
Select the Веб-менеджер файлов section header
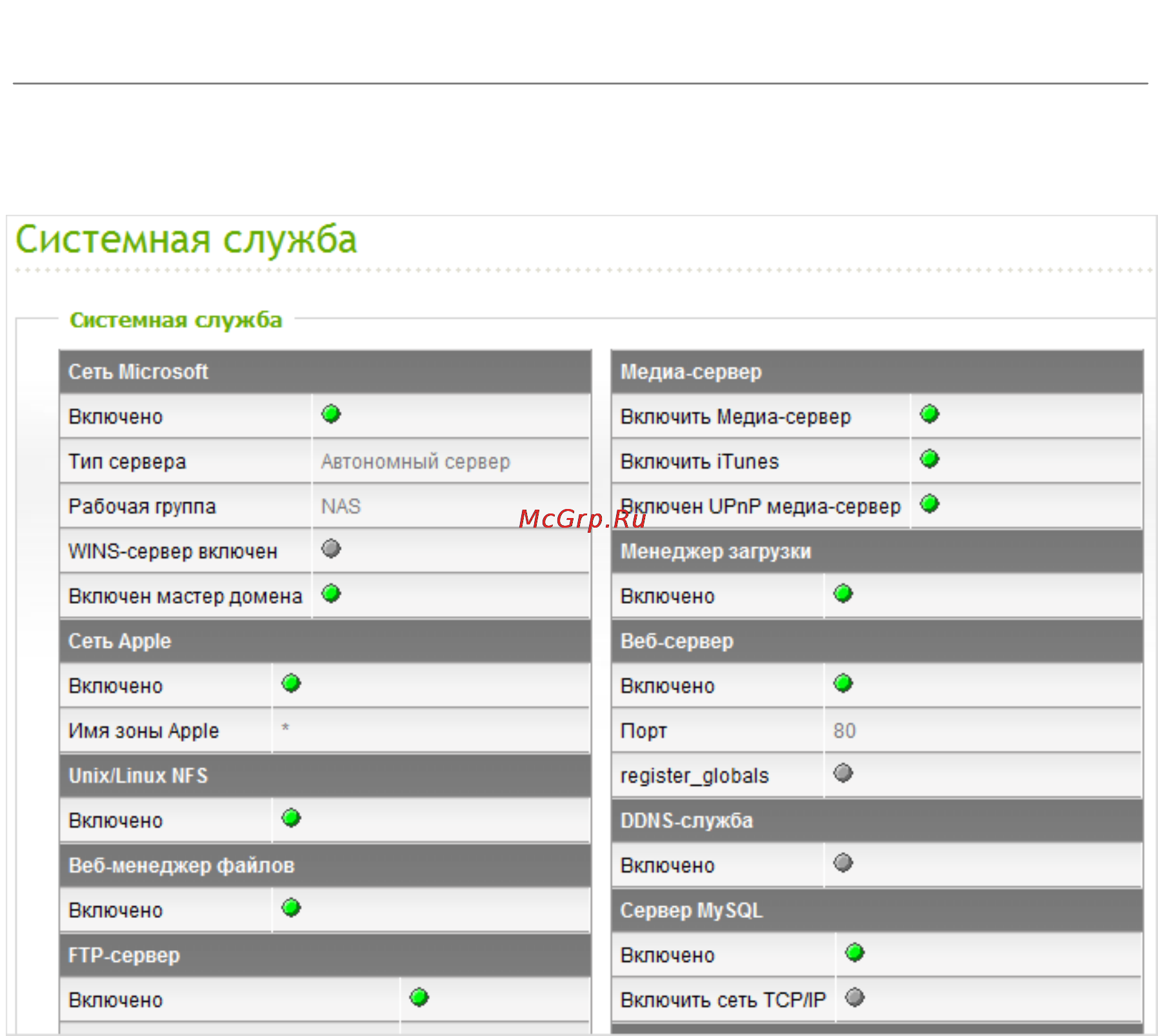(325, 865)
